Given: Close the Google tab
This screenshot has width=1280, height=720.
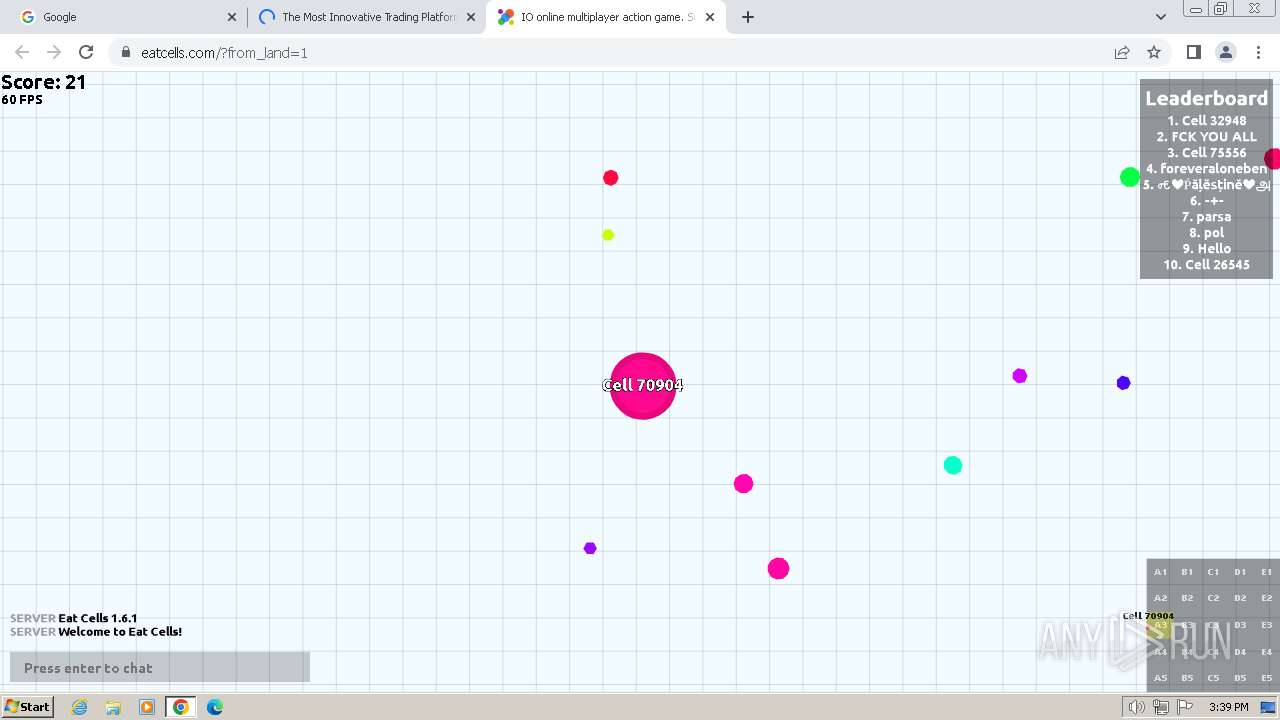Looking at the screenshot, I should [232, 17].
